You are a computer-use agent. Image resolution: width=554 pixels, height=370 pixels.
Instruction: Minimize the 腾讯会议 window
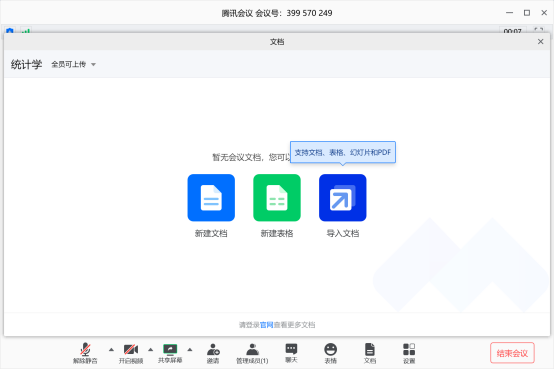[509, 13]
